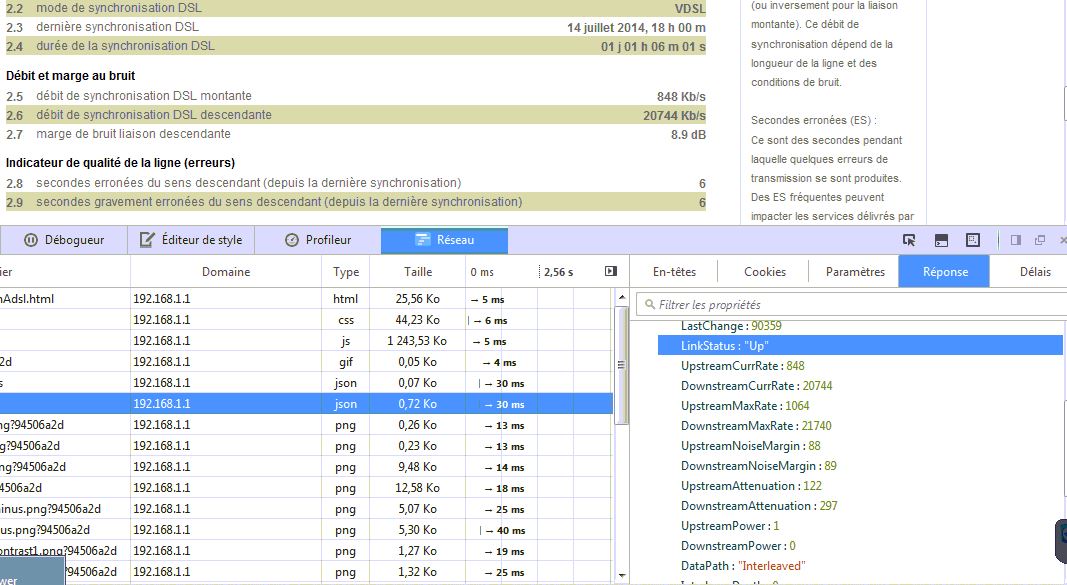
Task: Sort requests by Taille column
Action: (418, 272)
